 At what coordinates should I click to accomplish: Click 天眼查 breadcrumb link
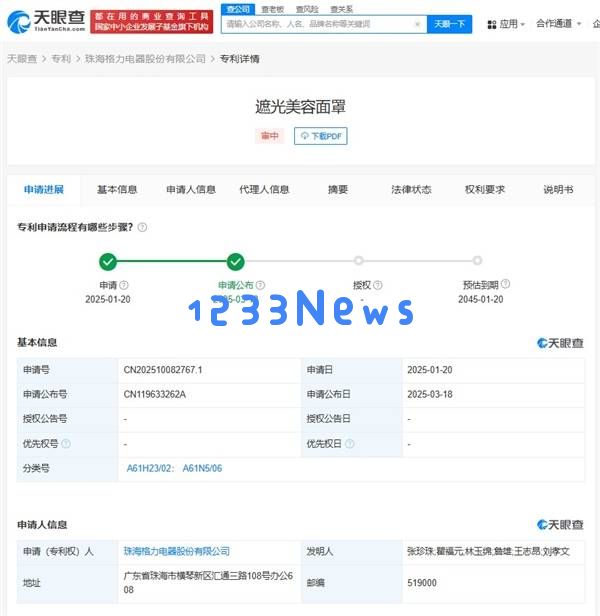(x=22, y=59)
